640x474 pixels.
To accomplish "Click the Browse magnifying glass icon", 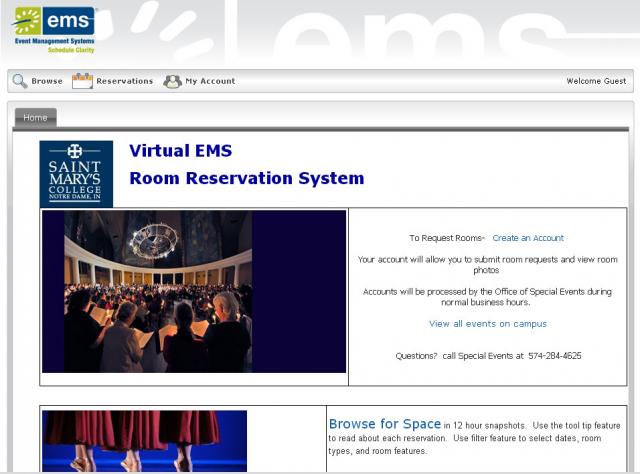I will click(20, 81).
